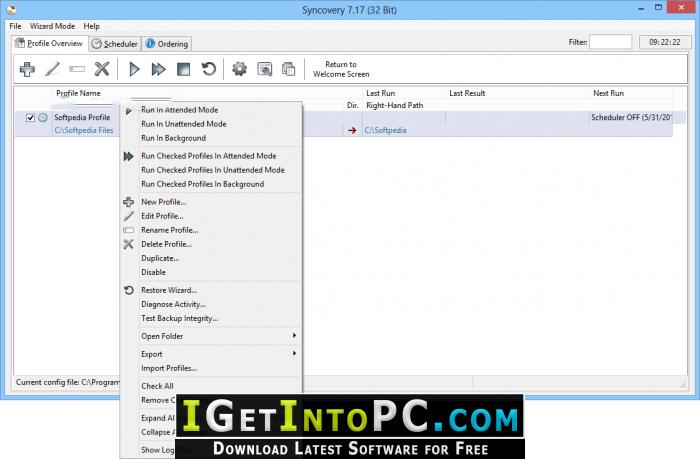
Task: Choose Duplicate... from context menu
Action: [160, 258]
